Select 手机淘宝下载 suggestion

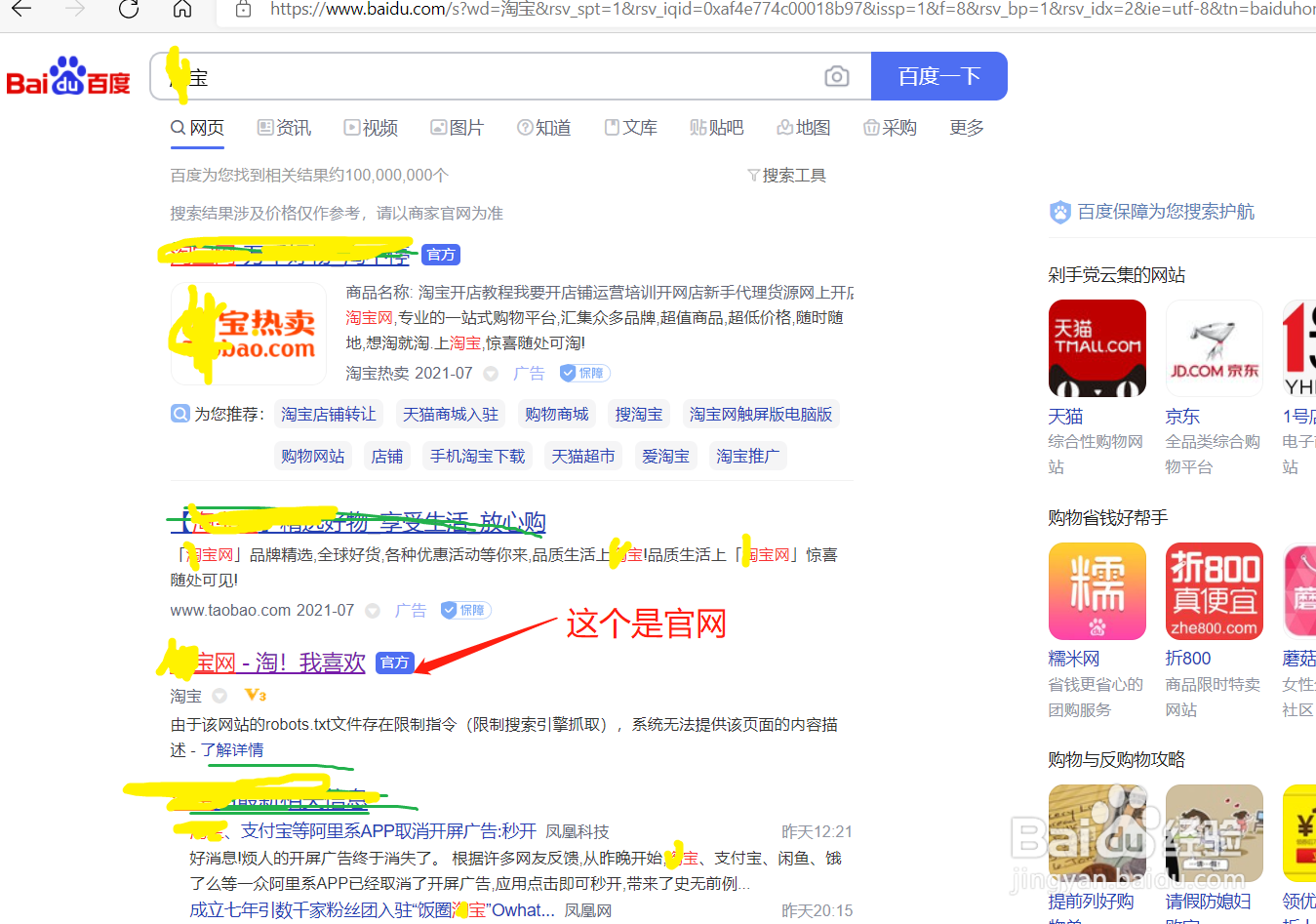click(478, 457)
